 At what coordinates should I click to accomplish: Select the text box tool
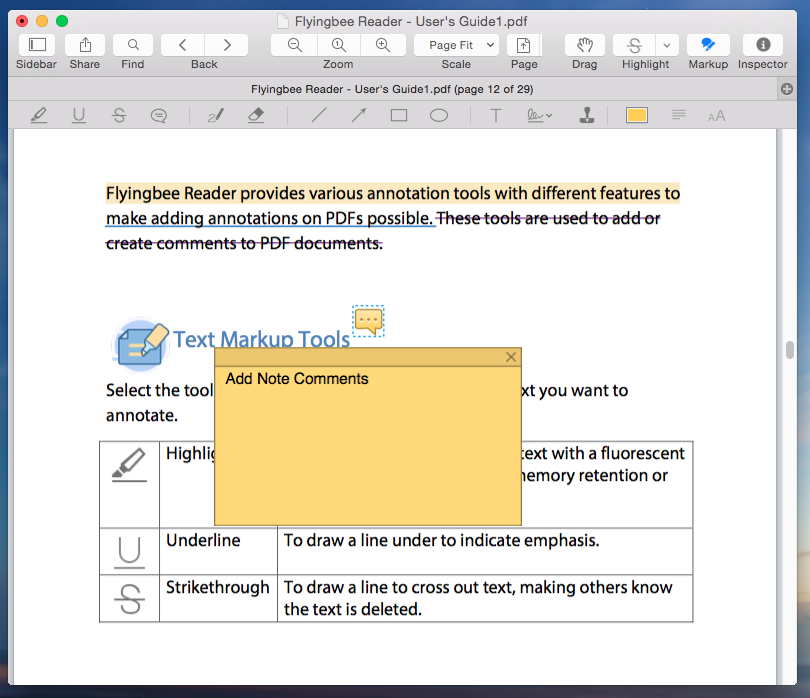coord(495,115)
